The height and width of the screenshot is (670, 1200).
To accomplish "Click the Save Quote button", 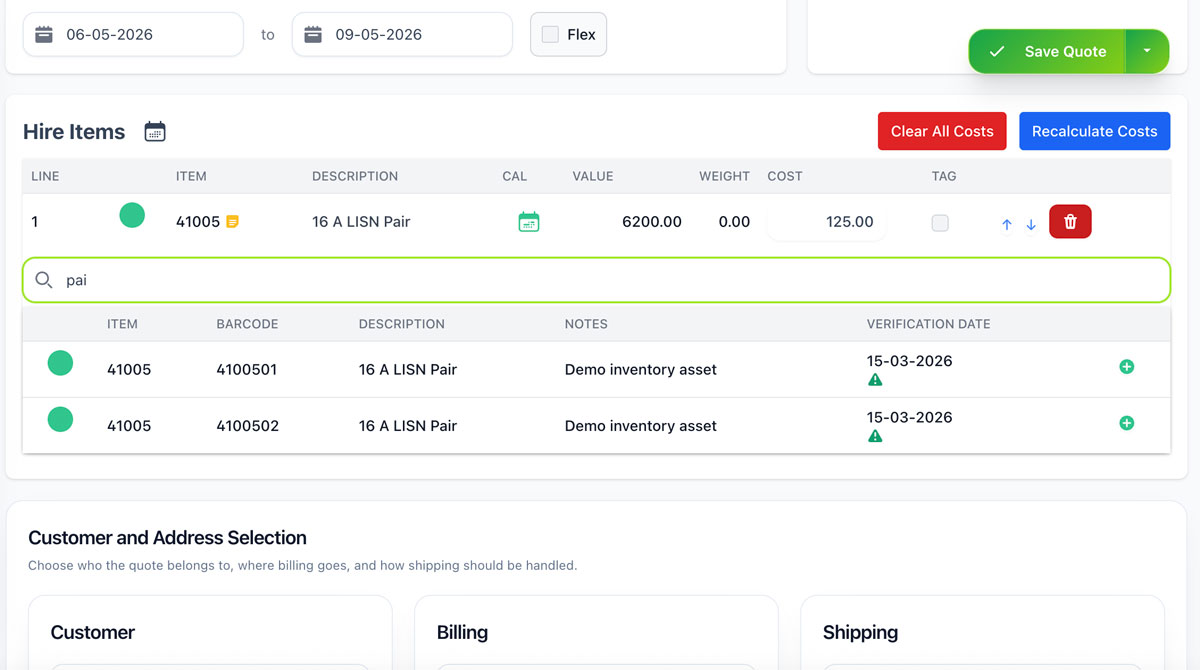I will coord(1047,51).
